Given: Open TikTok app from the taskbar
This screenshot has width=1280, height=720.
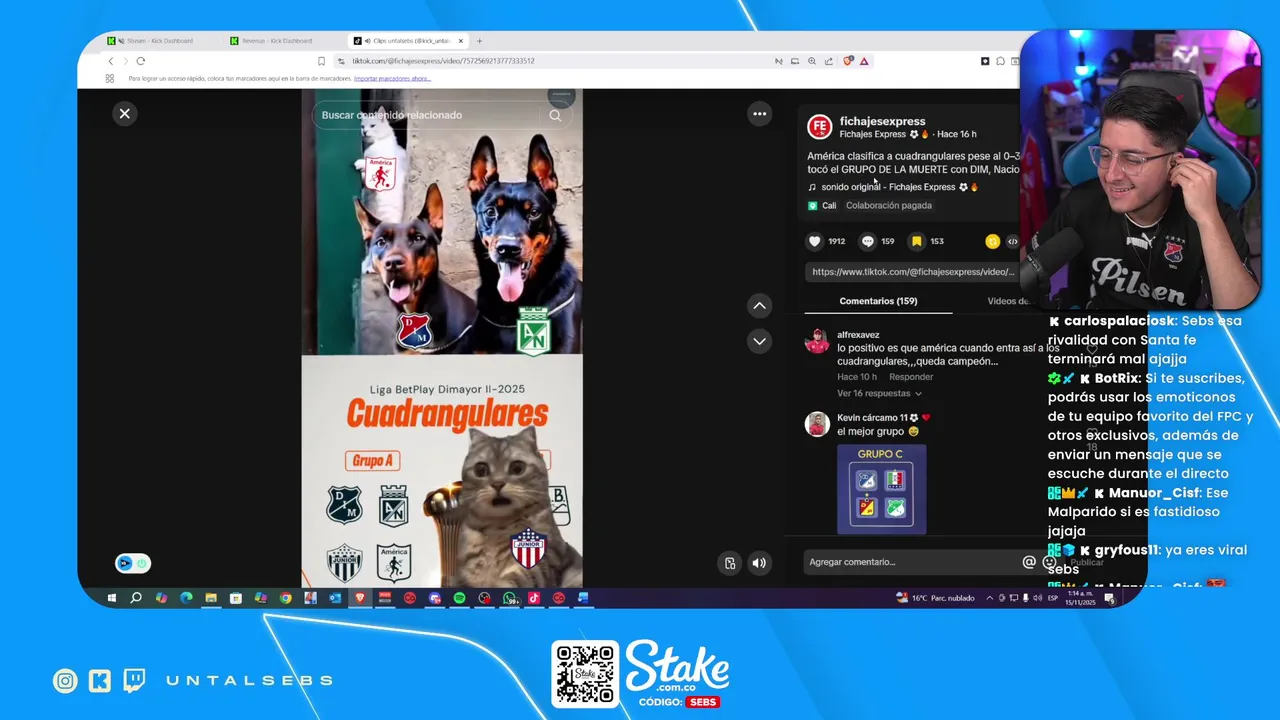Looking at the screenshot, I should 534,598.
